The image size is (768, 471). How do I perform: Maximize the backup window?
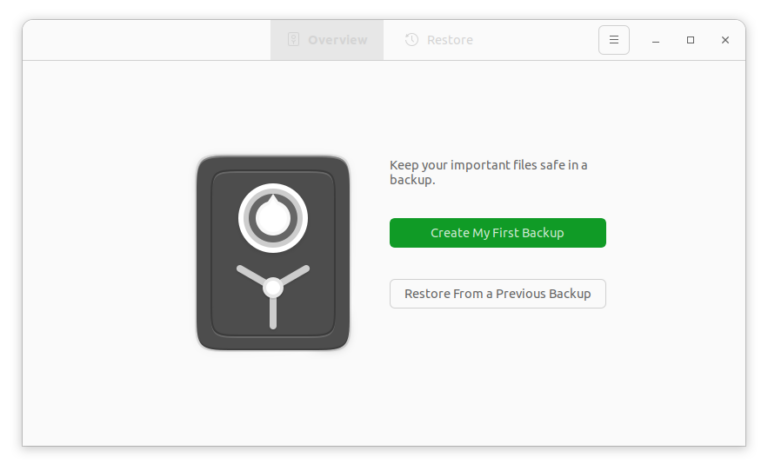pos(690,40)
